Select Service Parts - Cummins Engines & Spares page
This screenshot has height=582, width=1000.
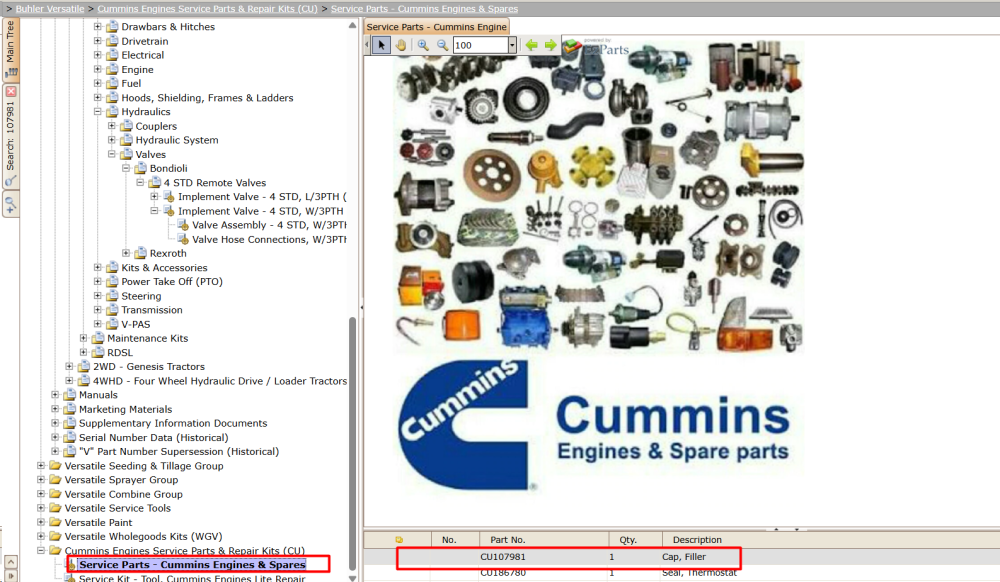click(x=192, y=564)
